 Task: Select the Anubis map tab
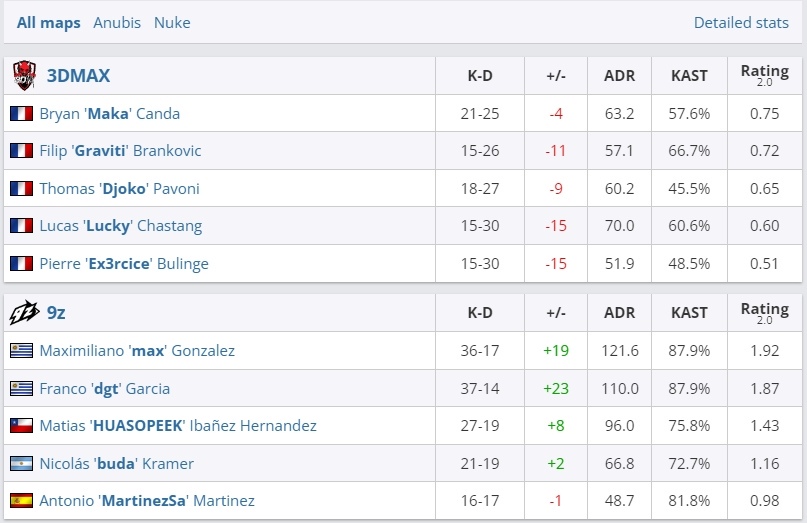pos(117,23)
